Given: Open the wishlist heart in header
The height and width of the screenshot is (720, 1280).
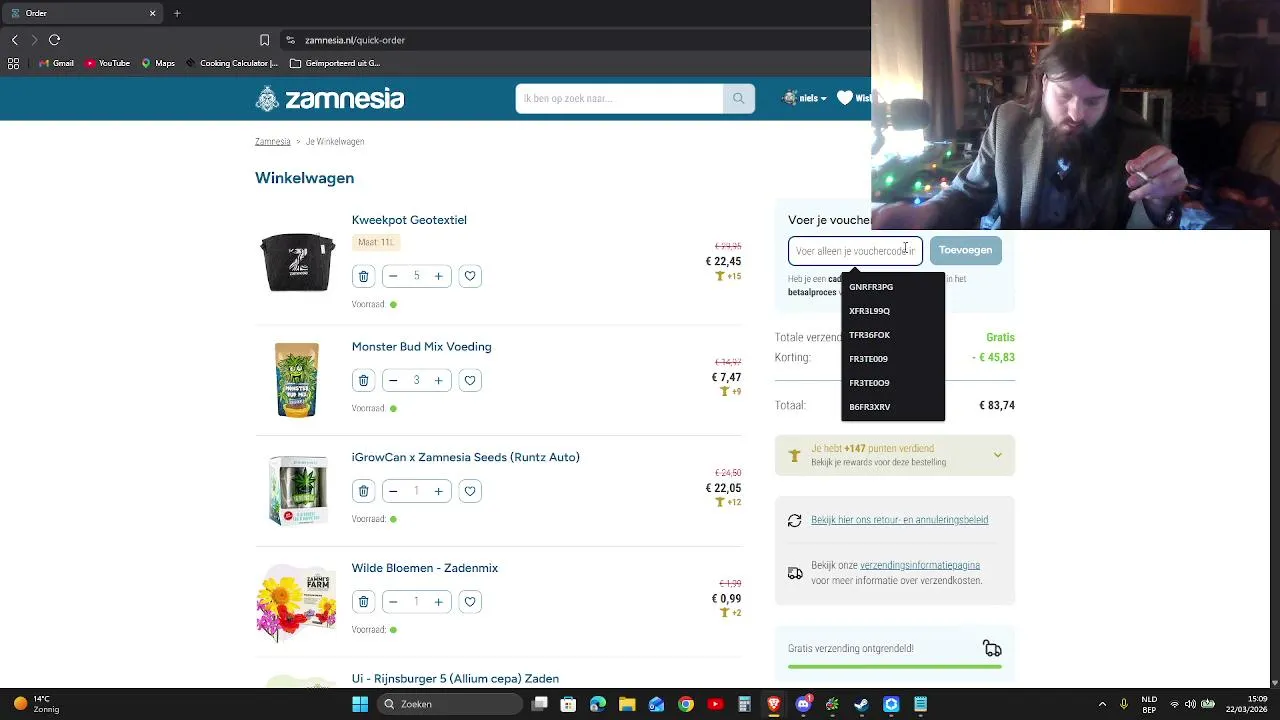Looking at the screenshot, I should pos(845,98).
